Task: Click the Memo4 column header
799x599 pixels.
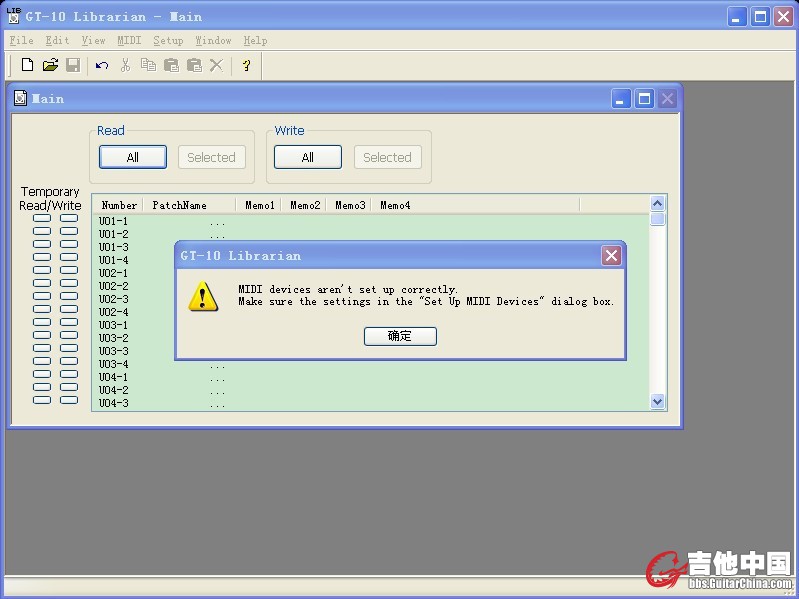Action: pyautogui.click(x=475, y=205)
